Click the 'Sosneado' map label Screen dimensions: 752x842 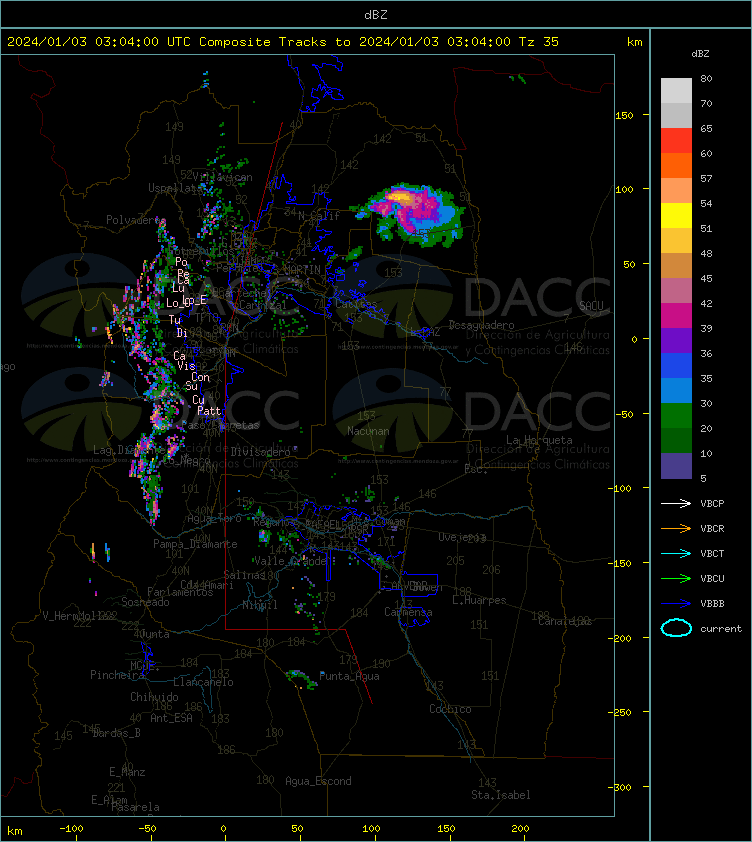(x=145, y=602)
